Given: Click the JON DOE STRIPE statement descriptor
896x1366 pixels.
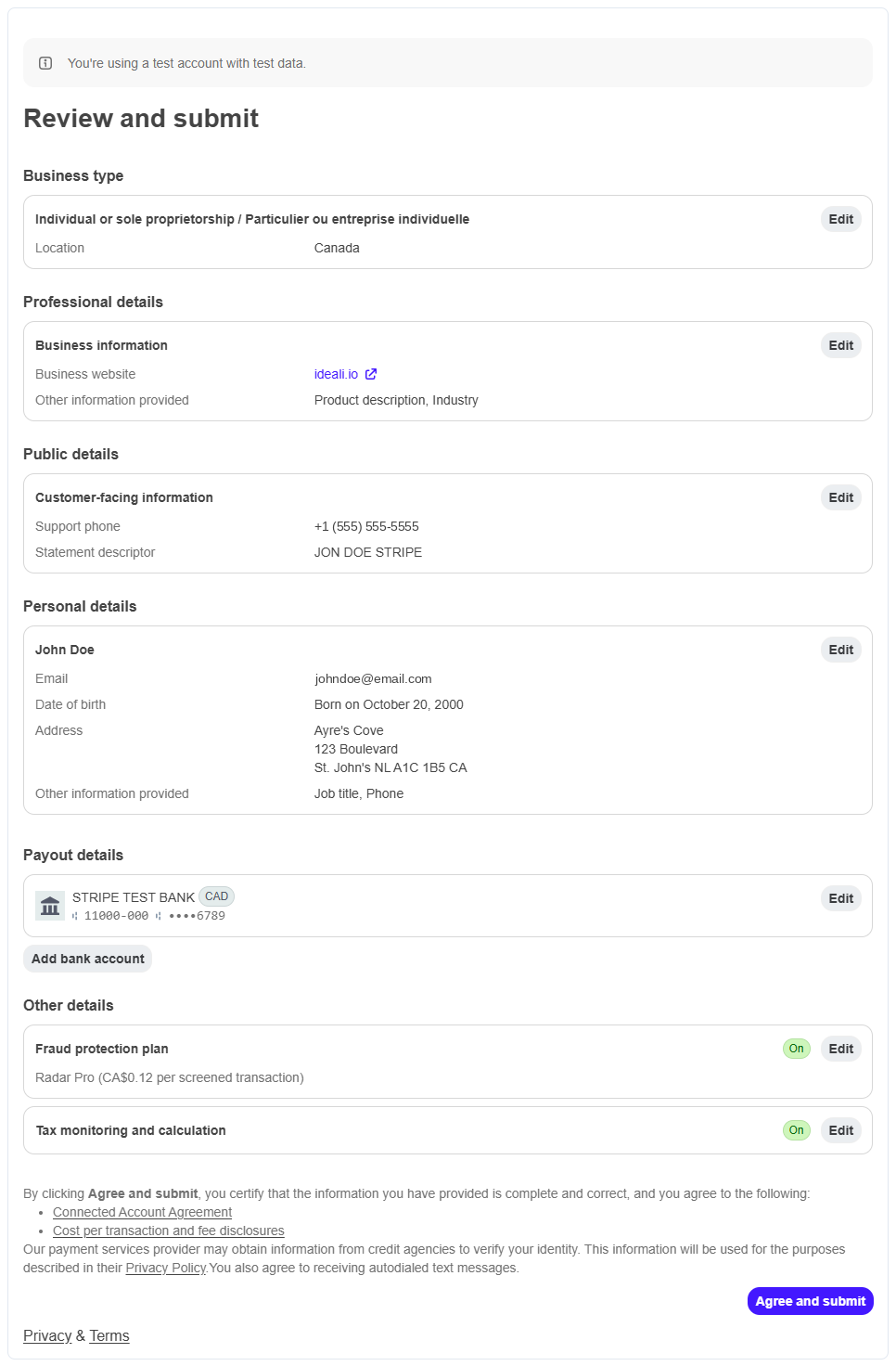Looking at the screenshot, I should click(368, 552).
